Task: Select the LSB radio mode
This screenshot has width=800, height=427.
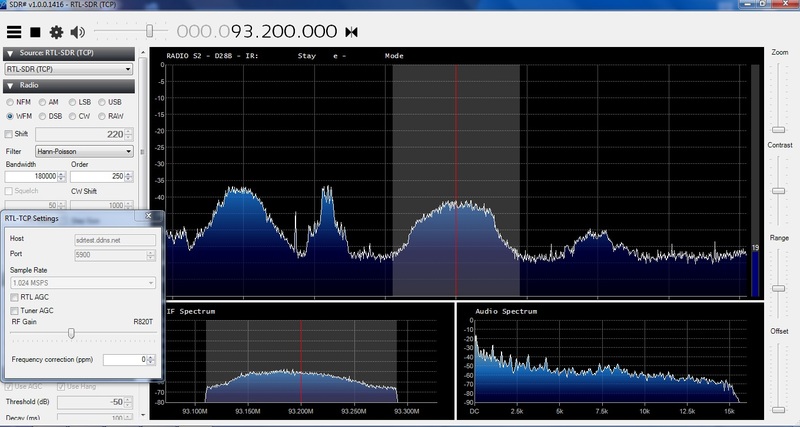Action: pos(80,102)
